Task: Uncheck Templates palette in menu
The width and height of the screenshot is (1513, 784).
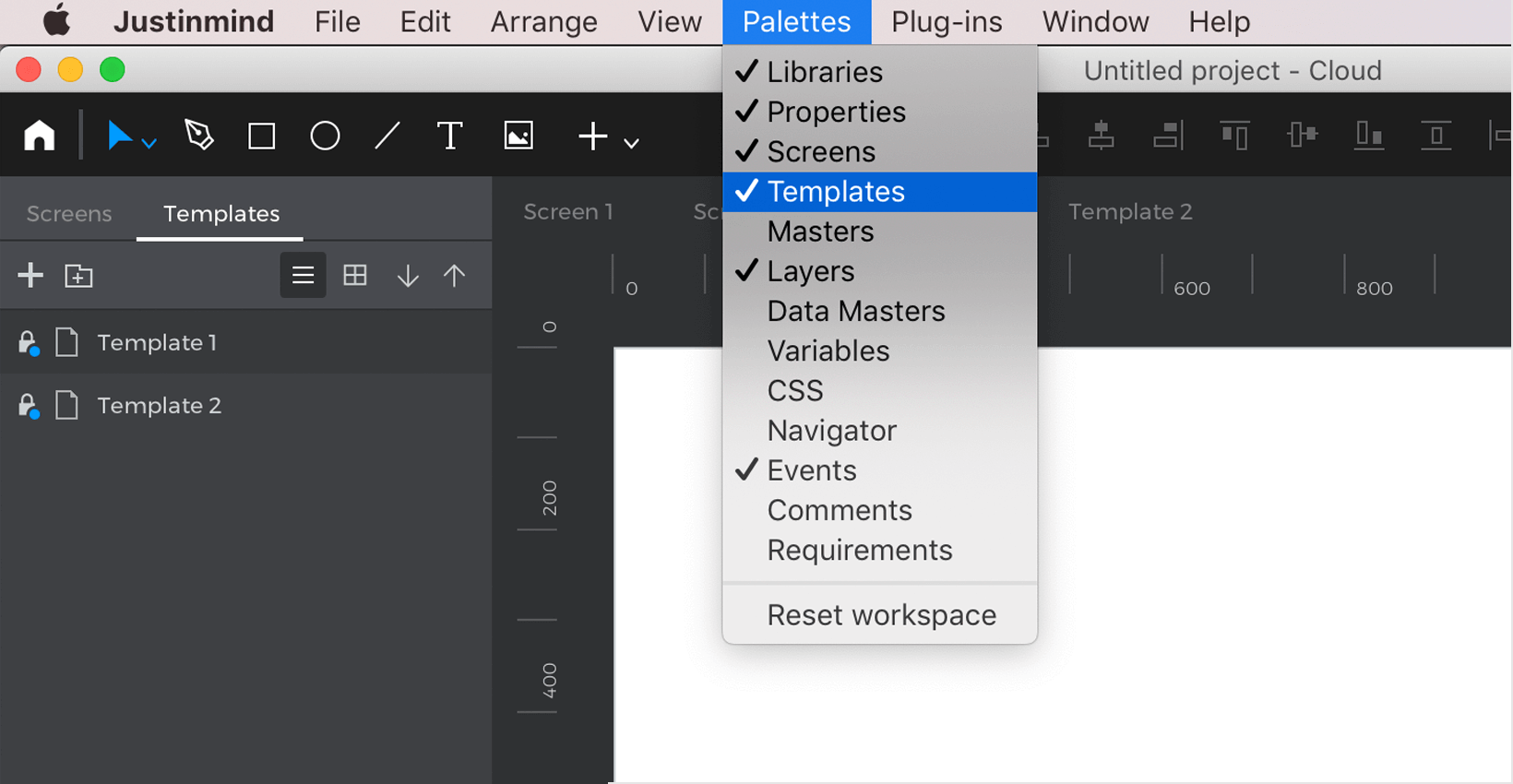Action: [880, 191]
